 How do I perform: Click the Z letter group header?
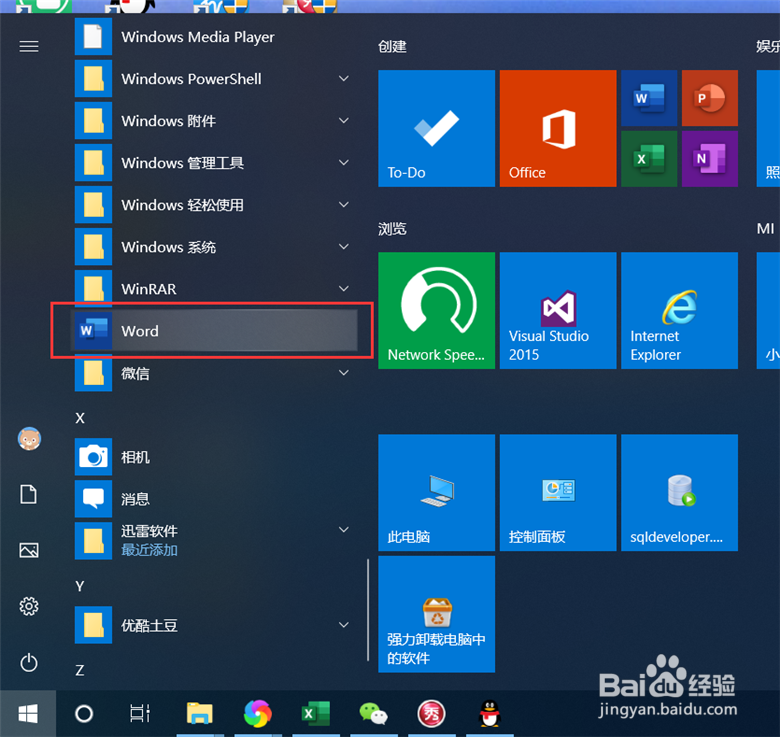pos(80,670)
